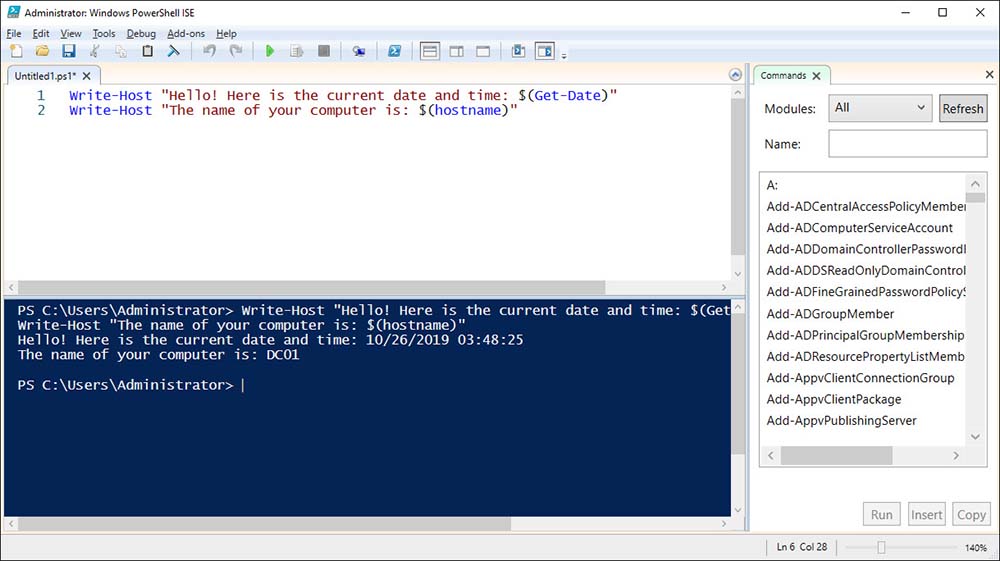Open the Add-ons menu
The width and height of the screenshot is (1000, 561).
click(x=186, y=33)
